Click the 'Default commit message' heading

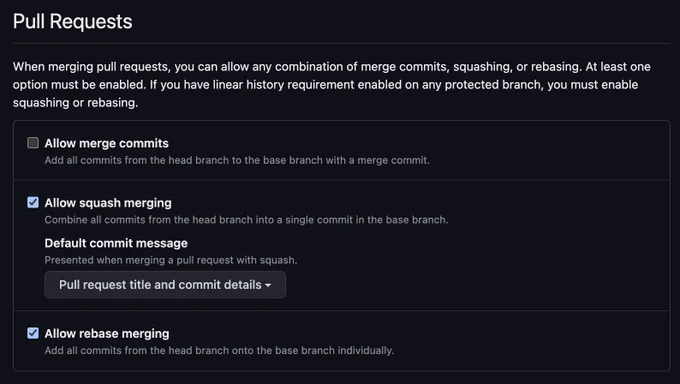click(x=116, y=243)
